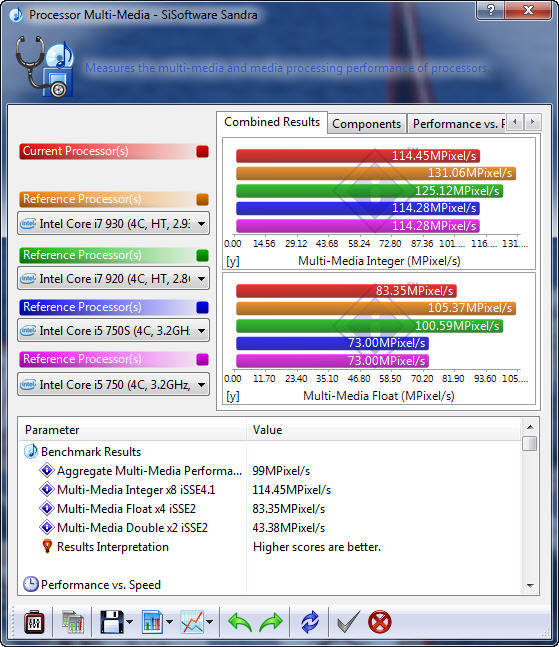The image size is (559, 647).
Task: Click the Value column header
Action: point(384,430)
